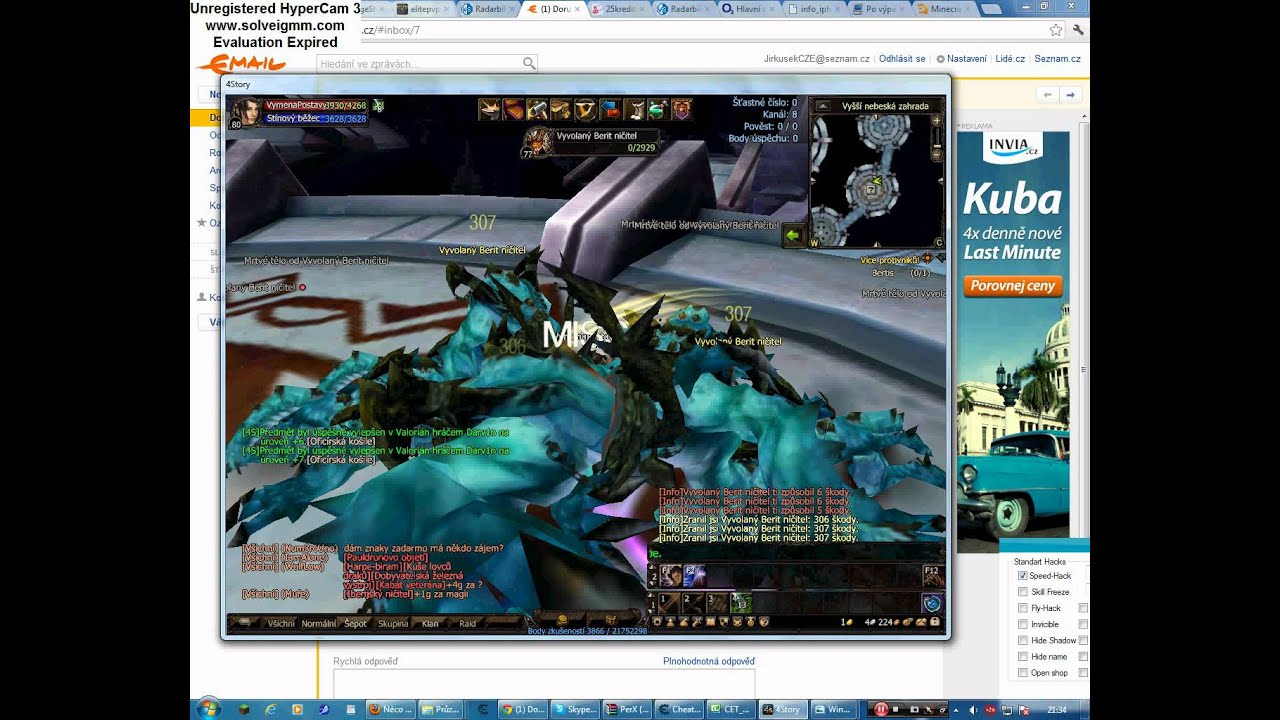Enable the Fly-Hack checkbox

(x=1023, y=608)
